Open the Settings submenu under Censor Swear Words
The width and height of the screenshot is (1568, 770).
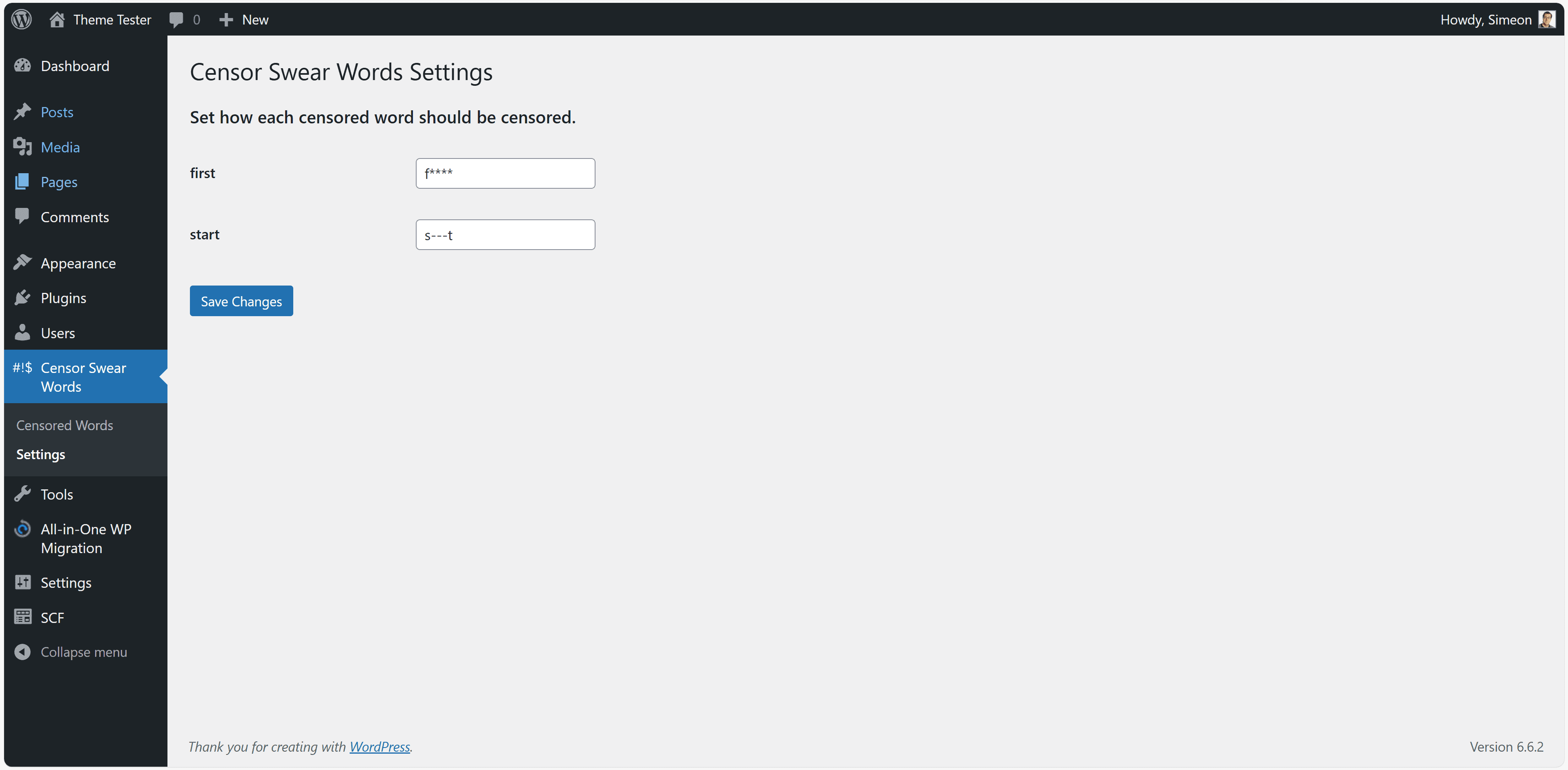pos(40,454)
